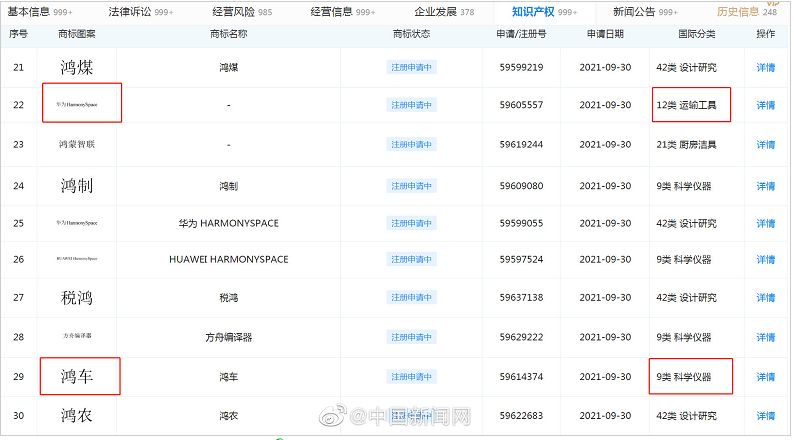Screen dimensions: 794x440
Task: Open 详情 for row 23
Action: click(766, 144)
